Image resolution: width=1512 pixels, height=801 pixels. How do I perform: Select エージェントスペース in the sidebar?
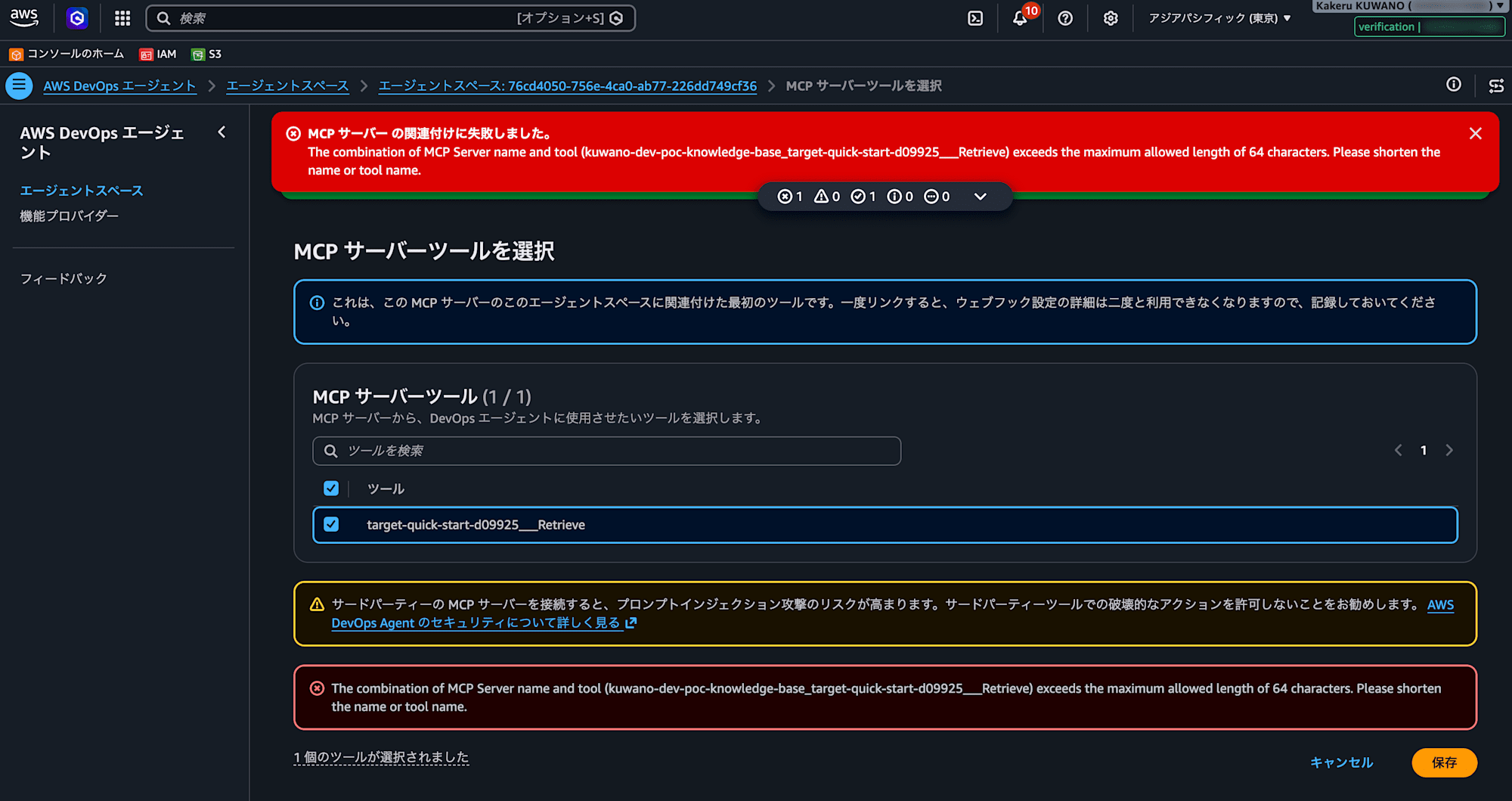click(82, 191)
